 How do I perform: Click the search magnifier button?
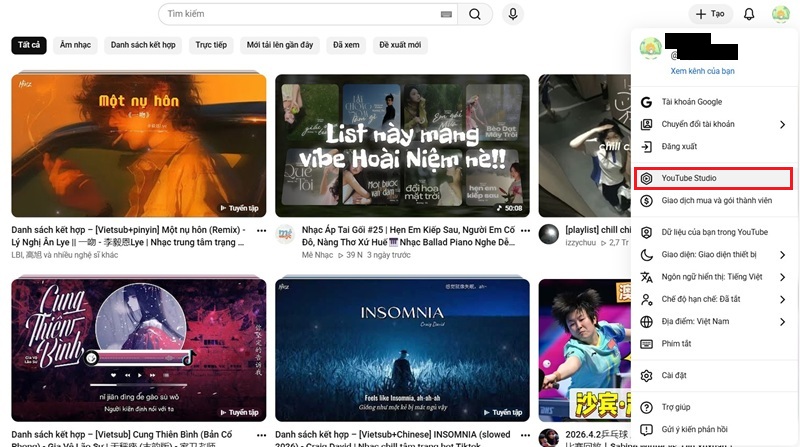pos(474,14)
